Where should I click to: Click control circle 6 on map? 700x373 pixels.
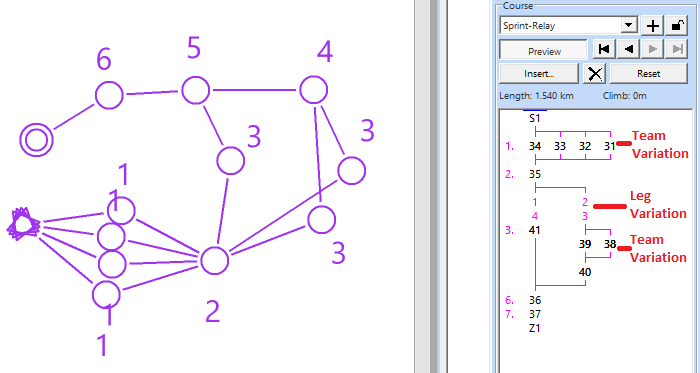click(109, 95)
